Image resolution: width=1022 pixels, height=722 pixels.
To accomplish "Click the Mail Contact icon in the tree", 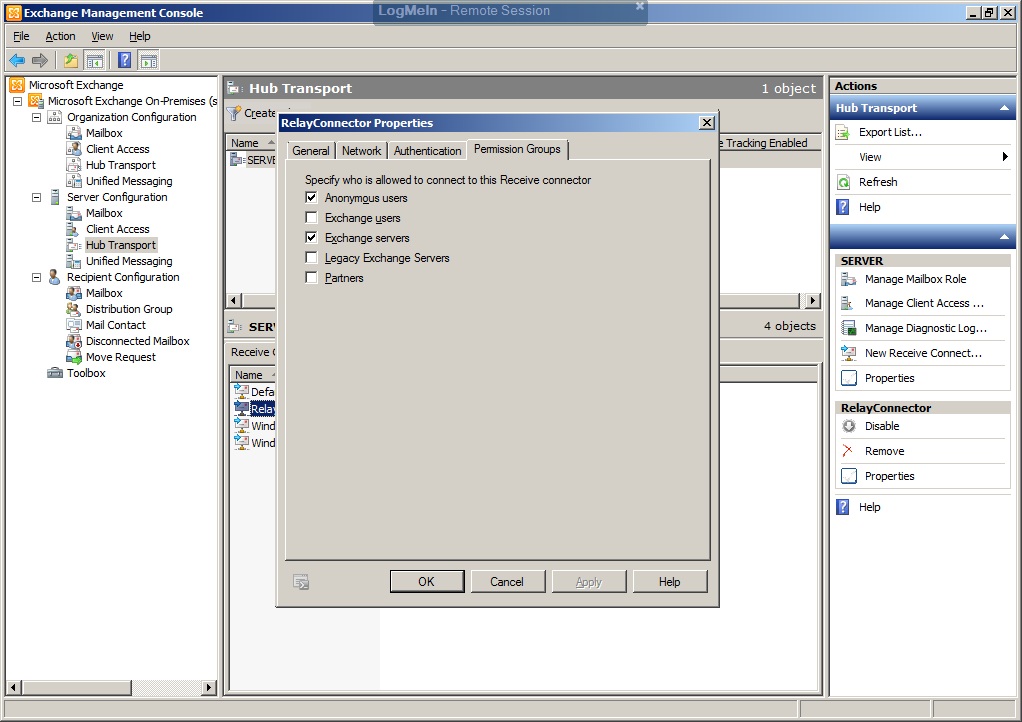I will tap(74, 325).
